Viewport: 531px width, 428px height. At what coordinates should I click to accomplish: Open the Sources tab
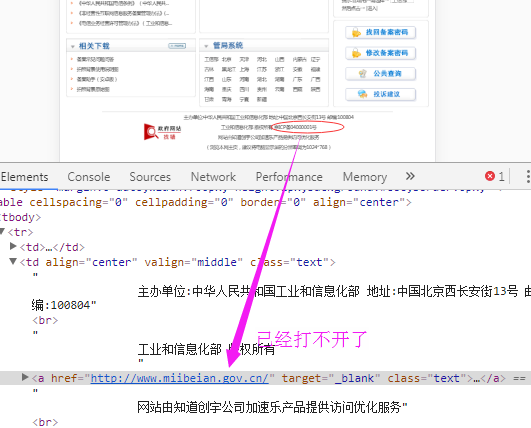pos(150,177)
